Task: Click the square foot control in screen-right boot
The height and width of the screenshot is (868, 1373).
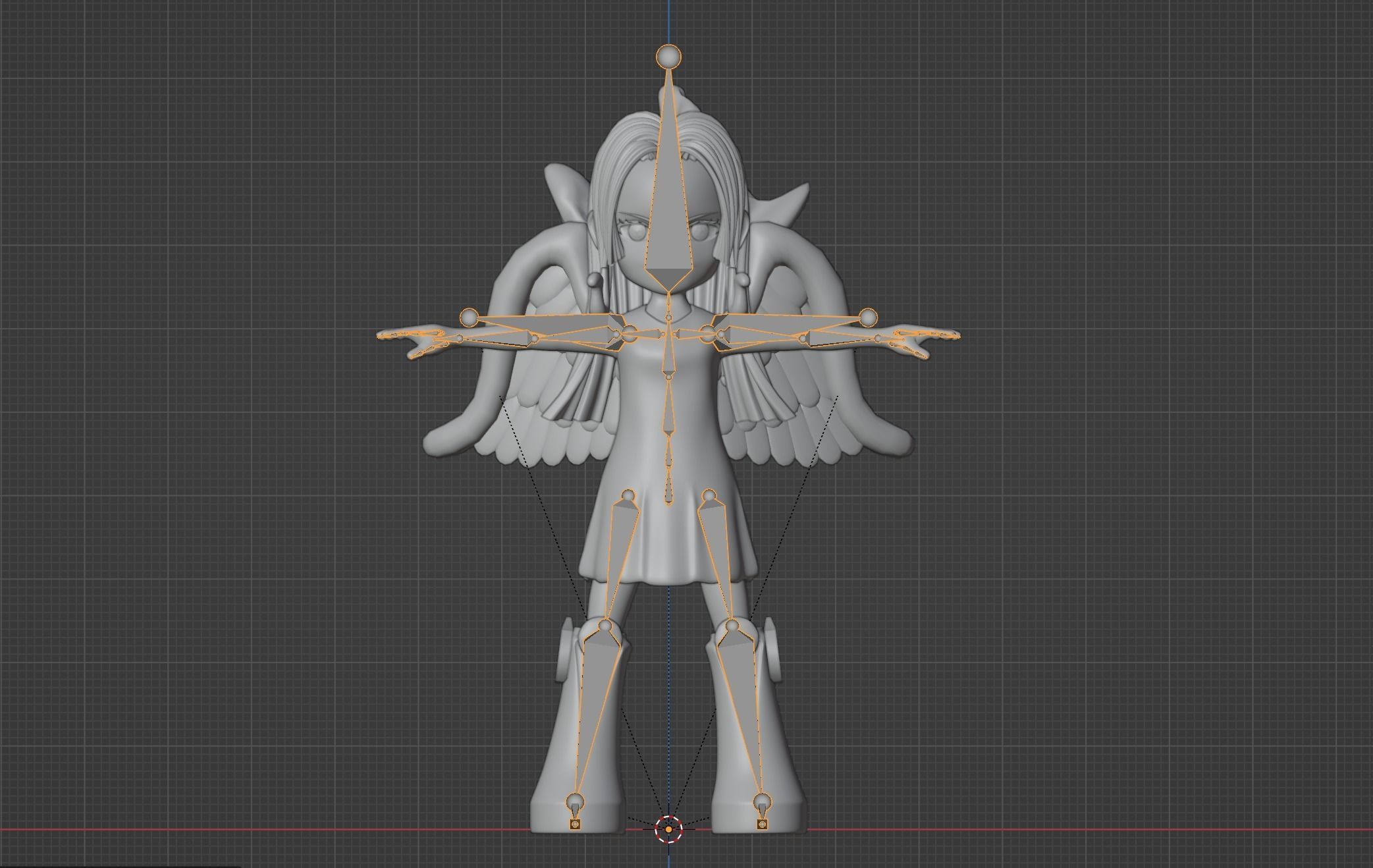Action: tap(762, 824)
